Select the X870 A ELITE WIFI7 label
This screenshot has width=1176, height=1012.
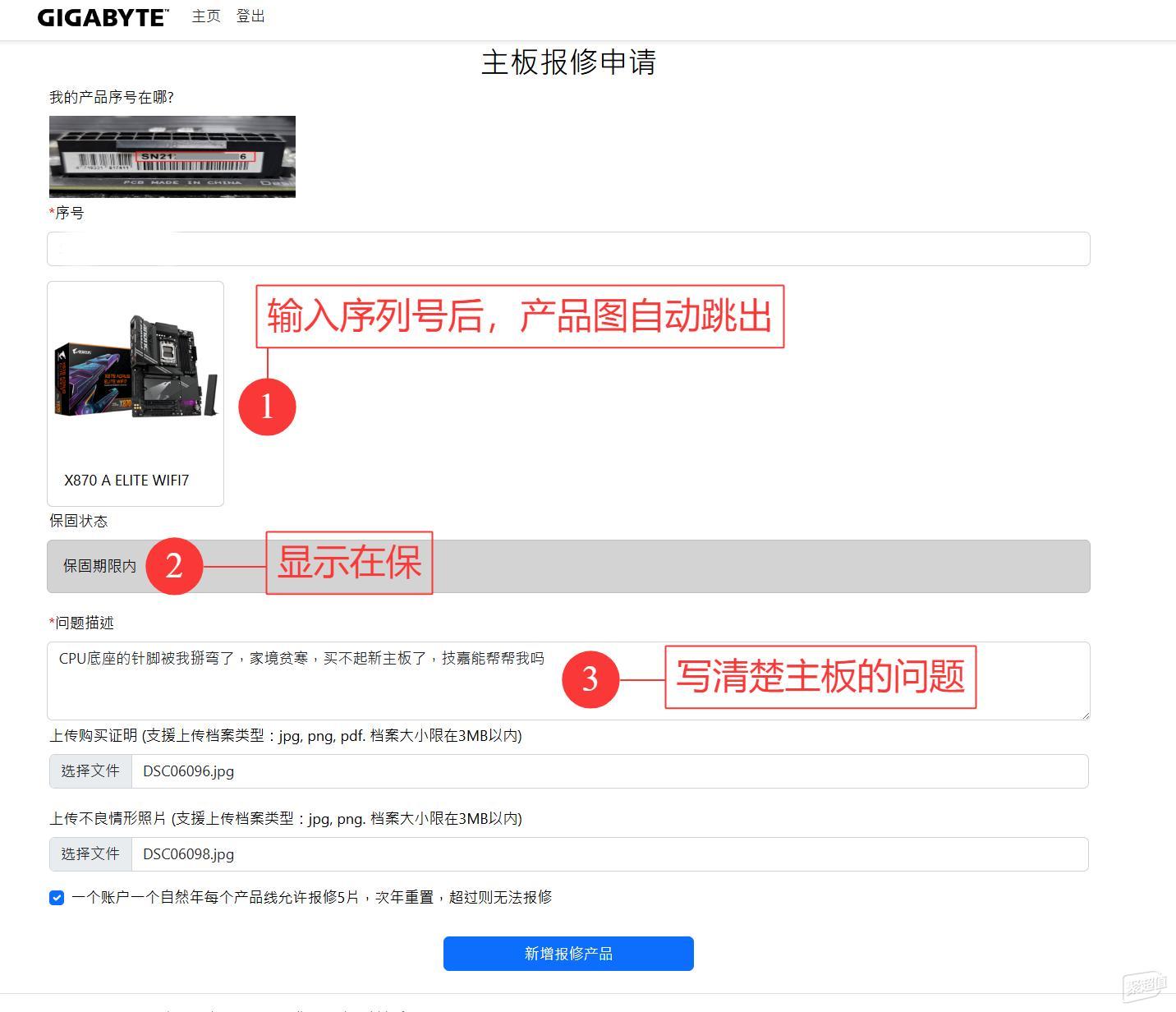126,481
